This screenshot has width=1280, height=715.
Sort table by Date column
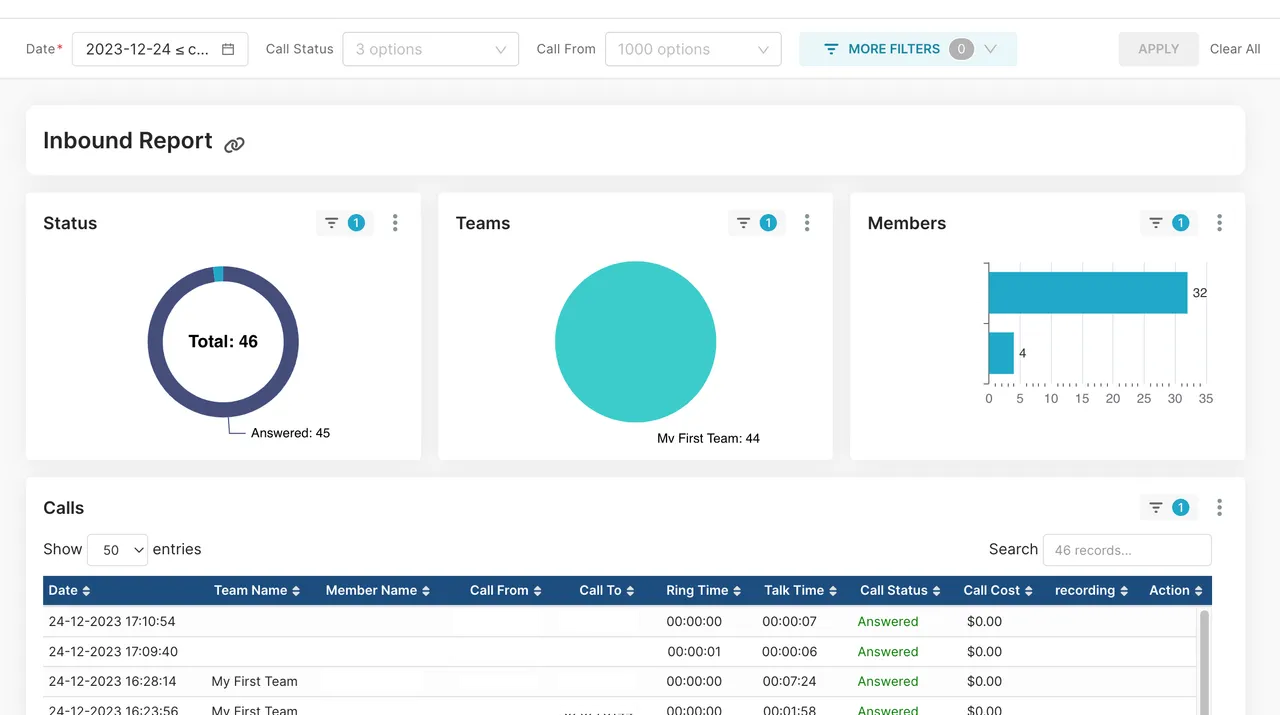point(70,590)
